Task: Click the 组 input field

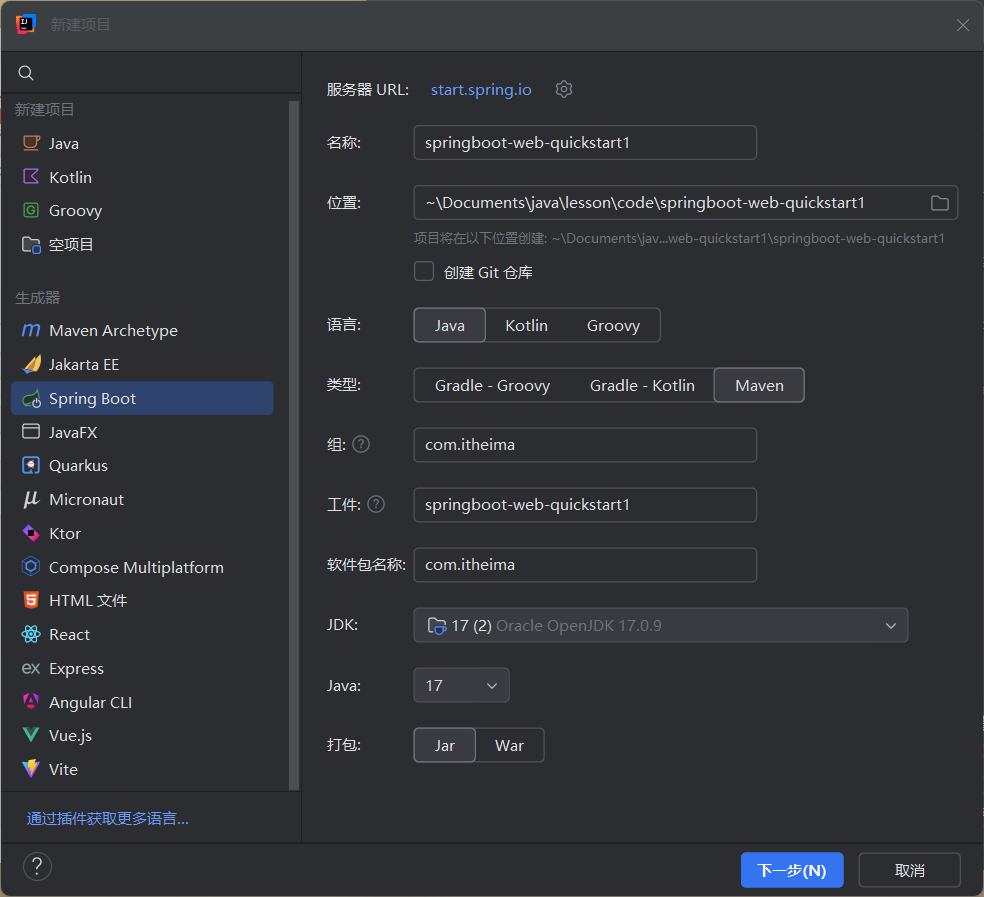Action: pos(585,444)
